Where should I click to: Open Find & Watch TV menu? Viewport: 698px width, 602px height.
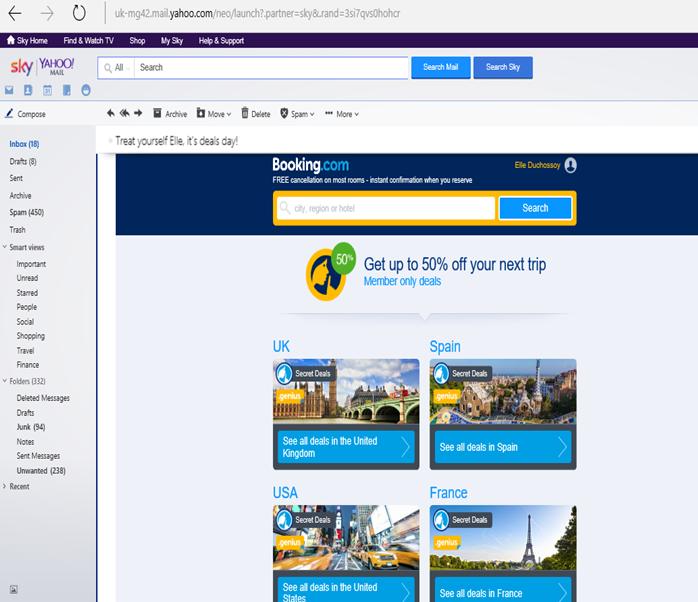click(x=89, y=41)
